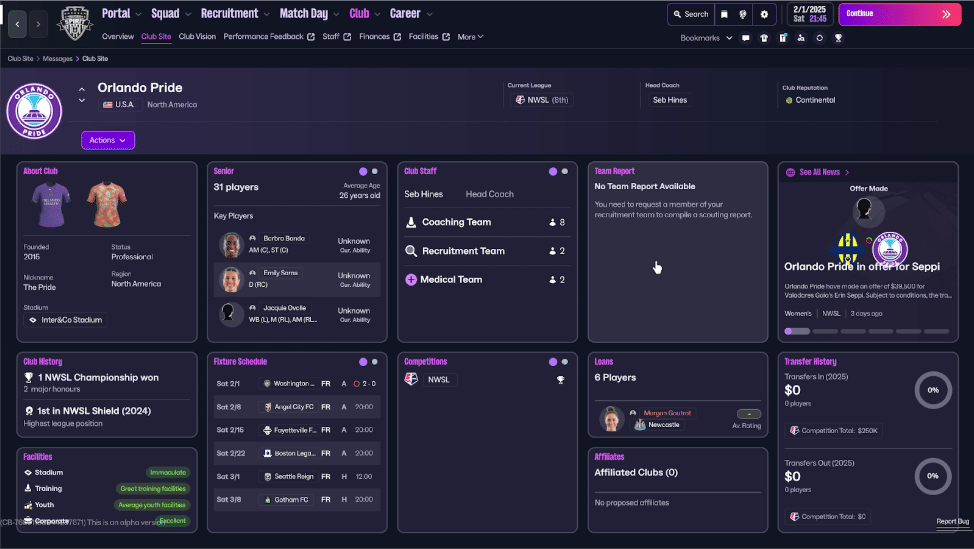This screenshot has height=549, width=974.
Task: Go back with the left arrow button
Action: pyautogui.click(x=17, y=24)
